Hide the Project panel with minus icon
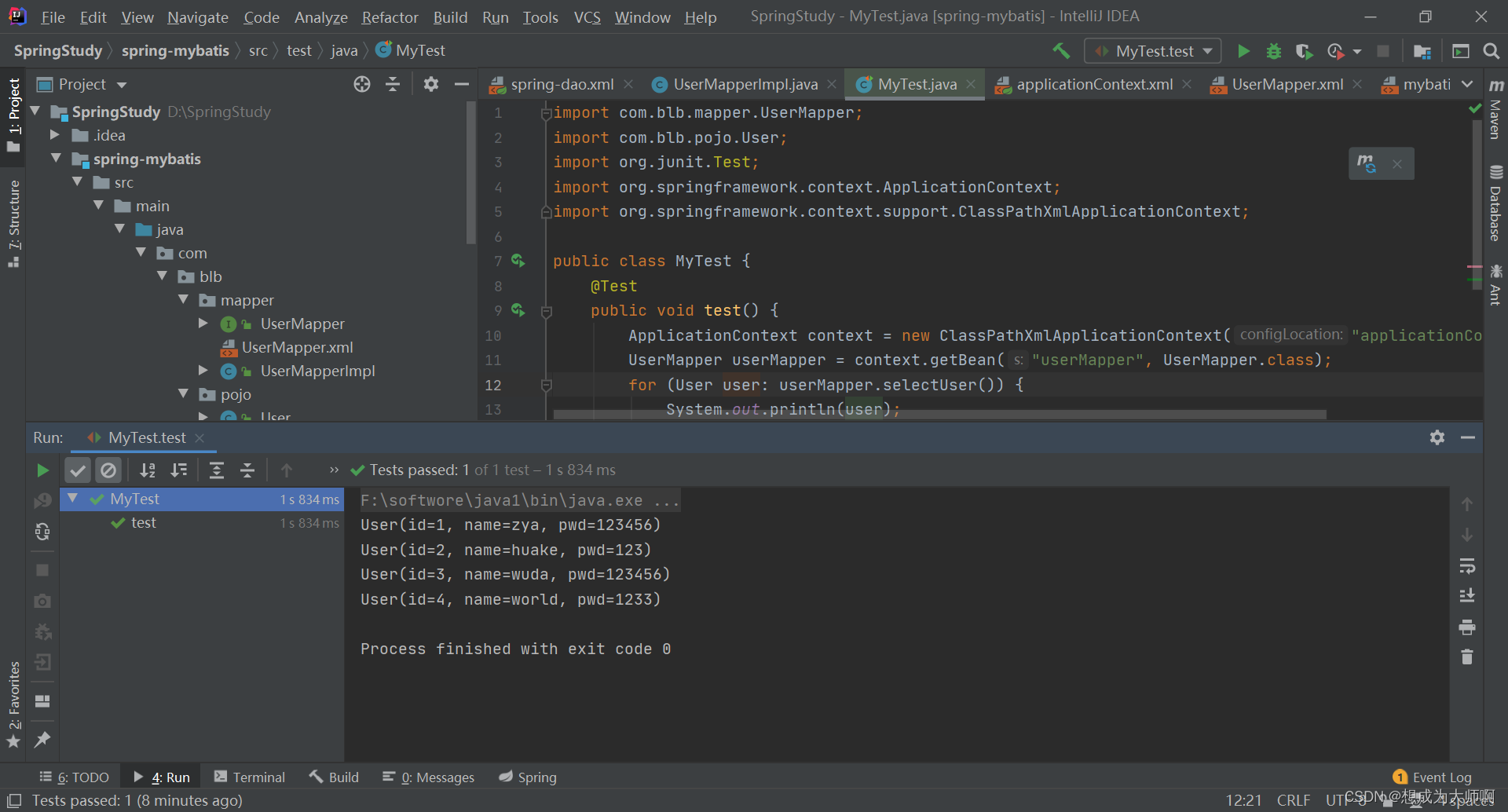This screenshot has width=1508, height=812. (x=462, y=84)
